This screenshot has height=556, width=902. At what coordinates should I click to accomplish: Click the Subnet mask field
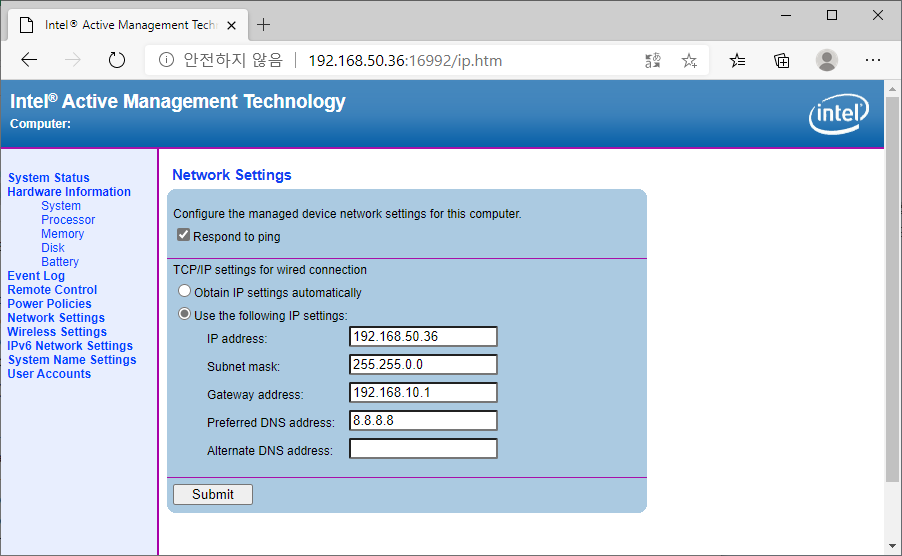423,365
